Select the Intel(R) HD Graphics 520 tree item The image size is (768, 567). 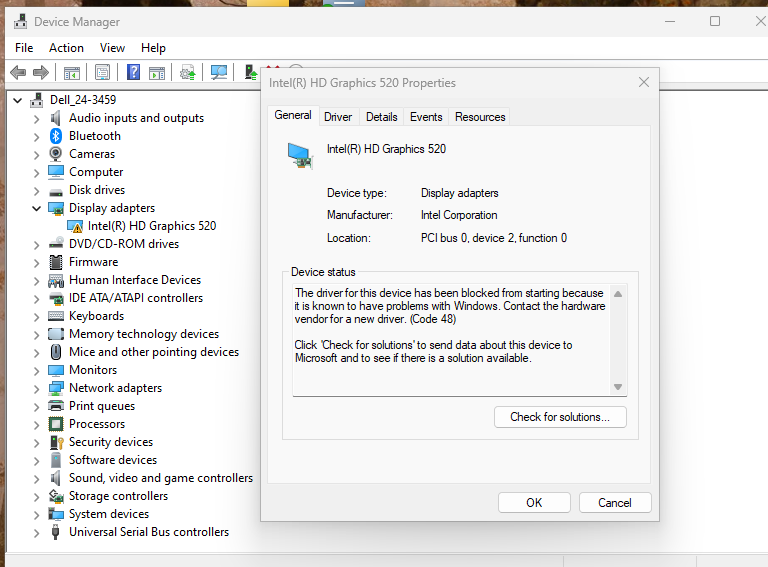tap(152, 226)
